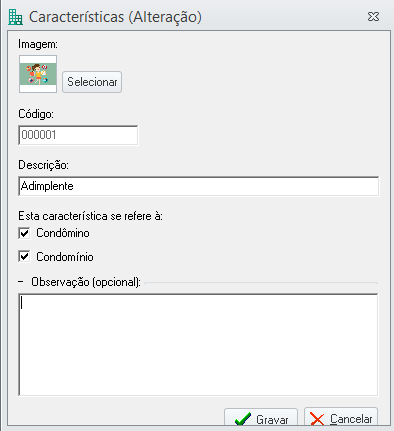
Task: Click the Descrição label above the field
Action: click(x=43, y=165)
